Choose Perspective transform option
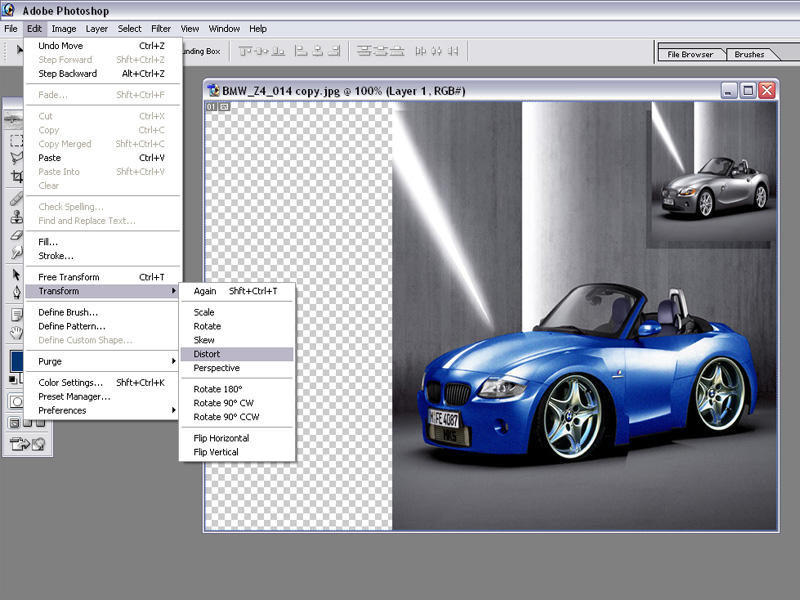 click(x=237, y=368)
